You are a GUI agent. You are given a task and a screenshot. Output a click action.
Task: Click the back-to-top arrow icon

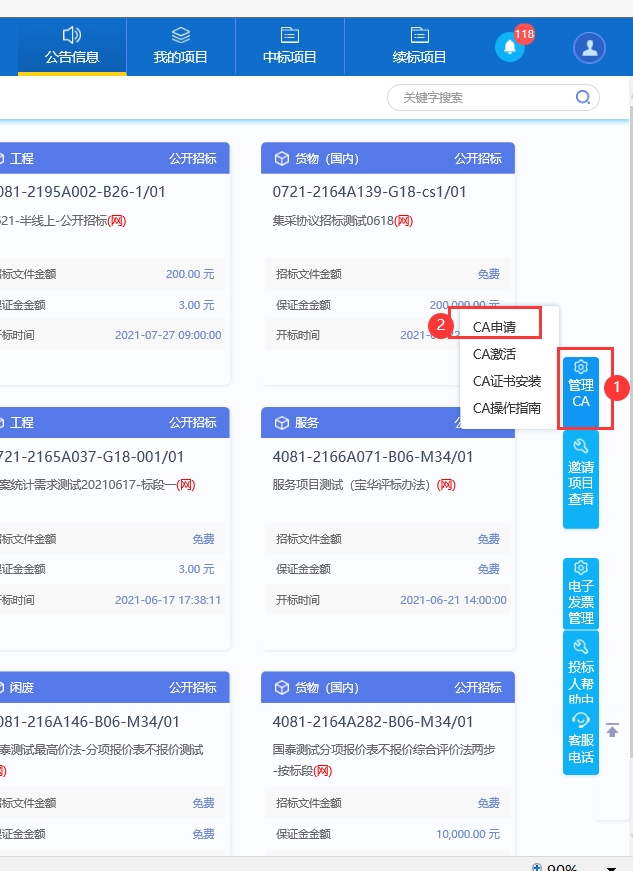click(612, 731)
